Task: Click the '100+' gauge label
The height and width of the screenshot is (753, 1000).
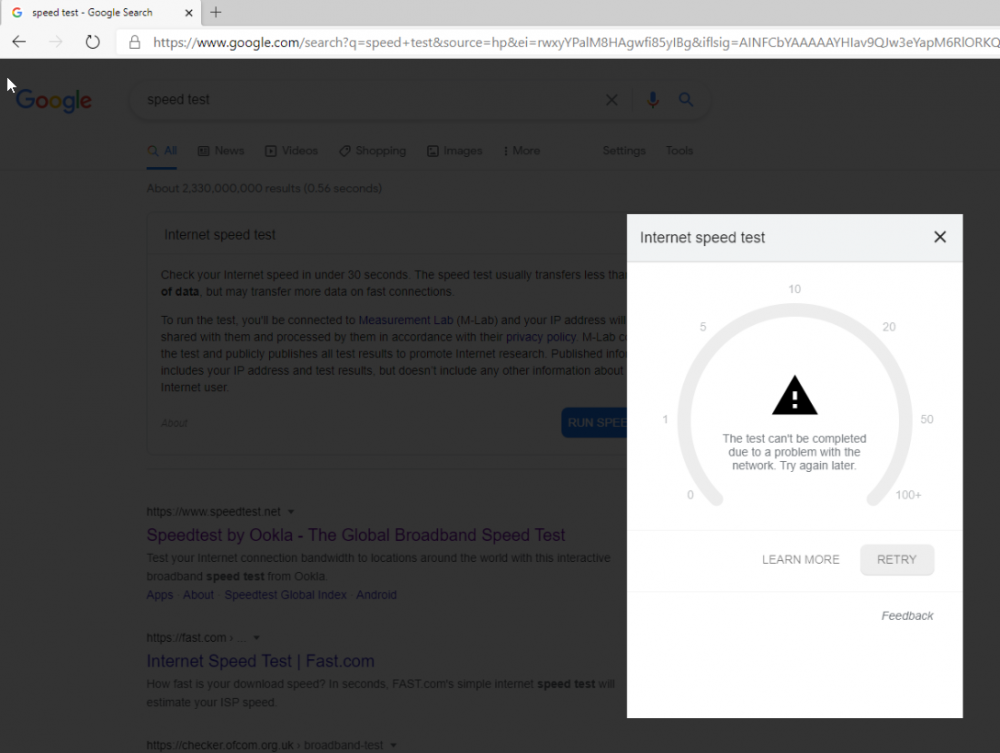Action: click(x=908, y=495)
